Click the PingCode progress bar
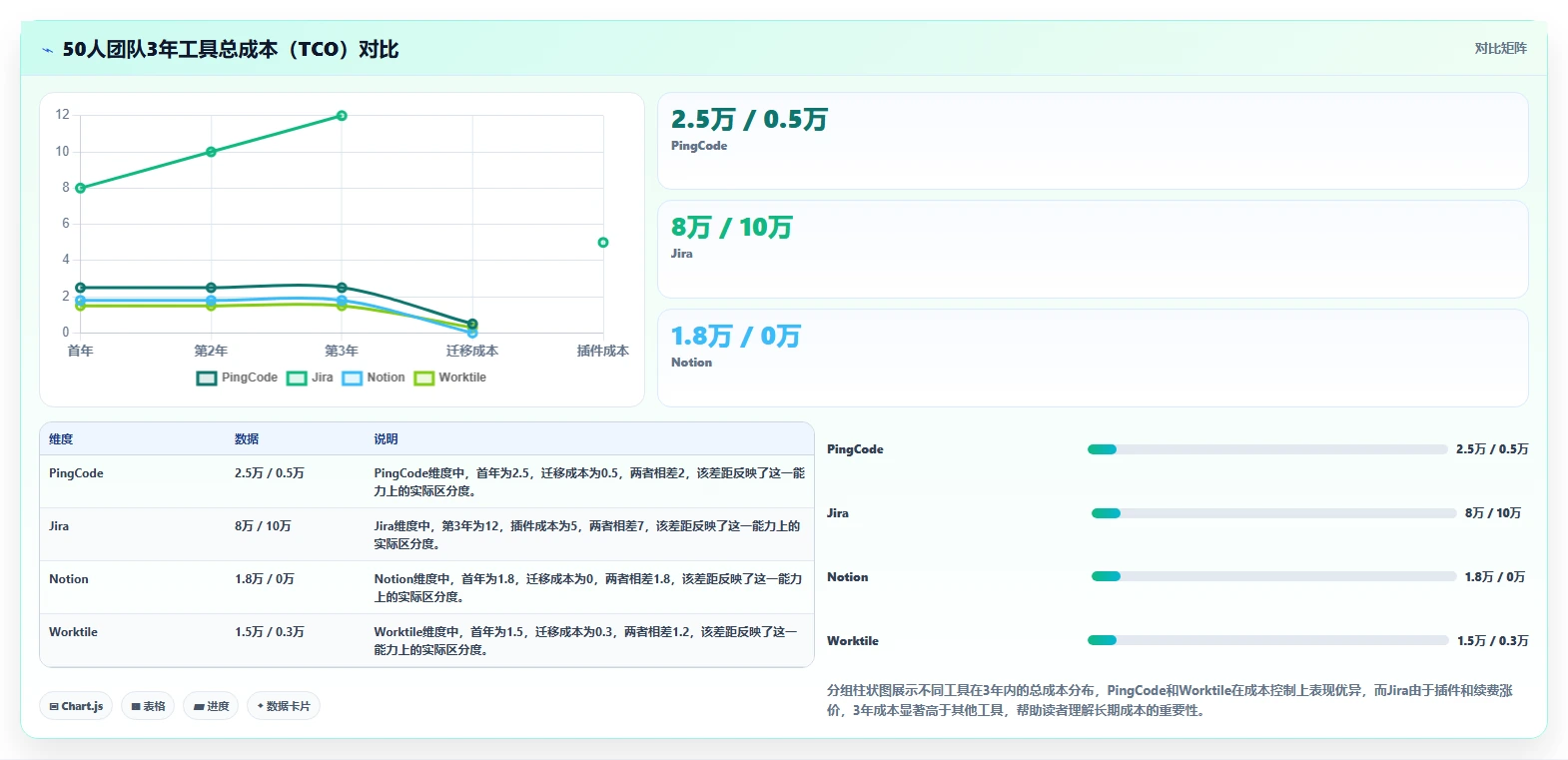Image resolution: width=1568 pixels, height=760 pixels. tap(1267, 449)
